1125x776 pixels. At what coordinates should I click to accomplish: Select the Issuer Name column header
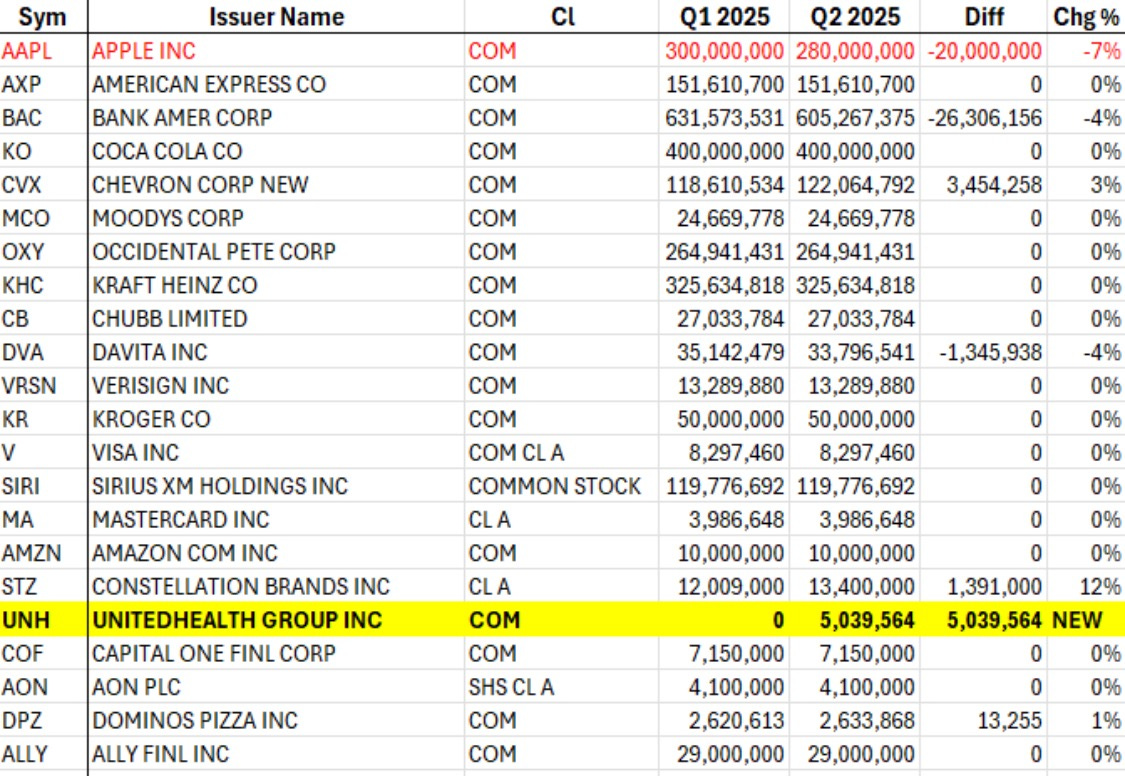(276, 16)
